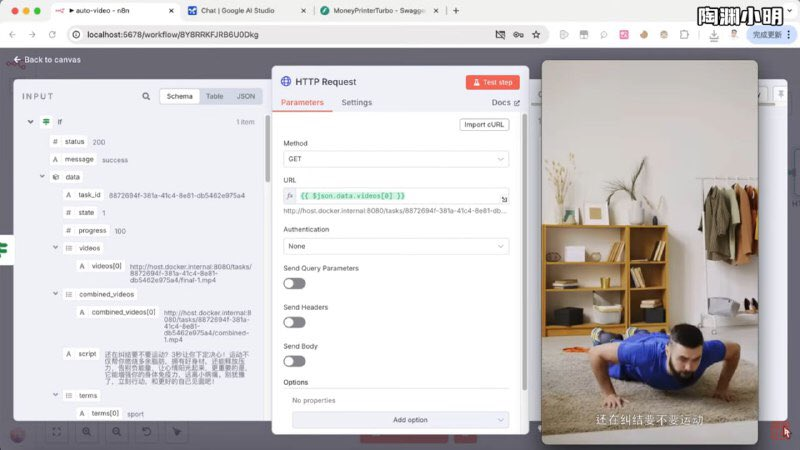Enable Send Query Parameters toggle
The width and height of the screenshot is (800, 450).
coord(294,284)
